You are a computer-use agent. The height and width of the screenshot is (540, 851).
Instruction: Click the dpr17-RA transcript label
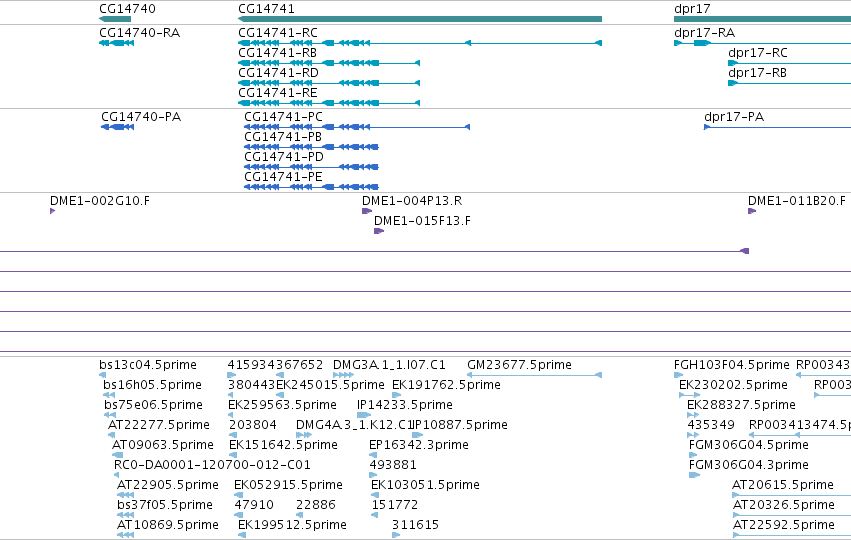click(x=704, y=33)
